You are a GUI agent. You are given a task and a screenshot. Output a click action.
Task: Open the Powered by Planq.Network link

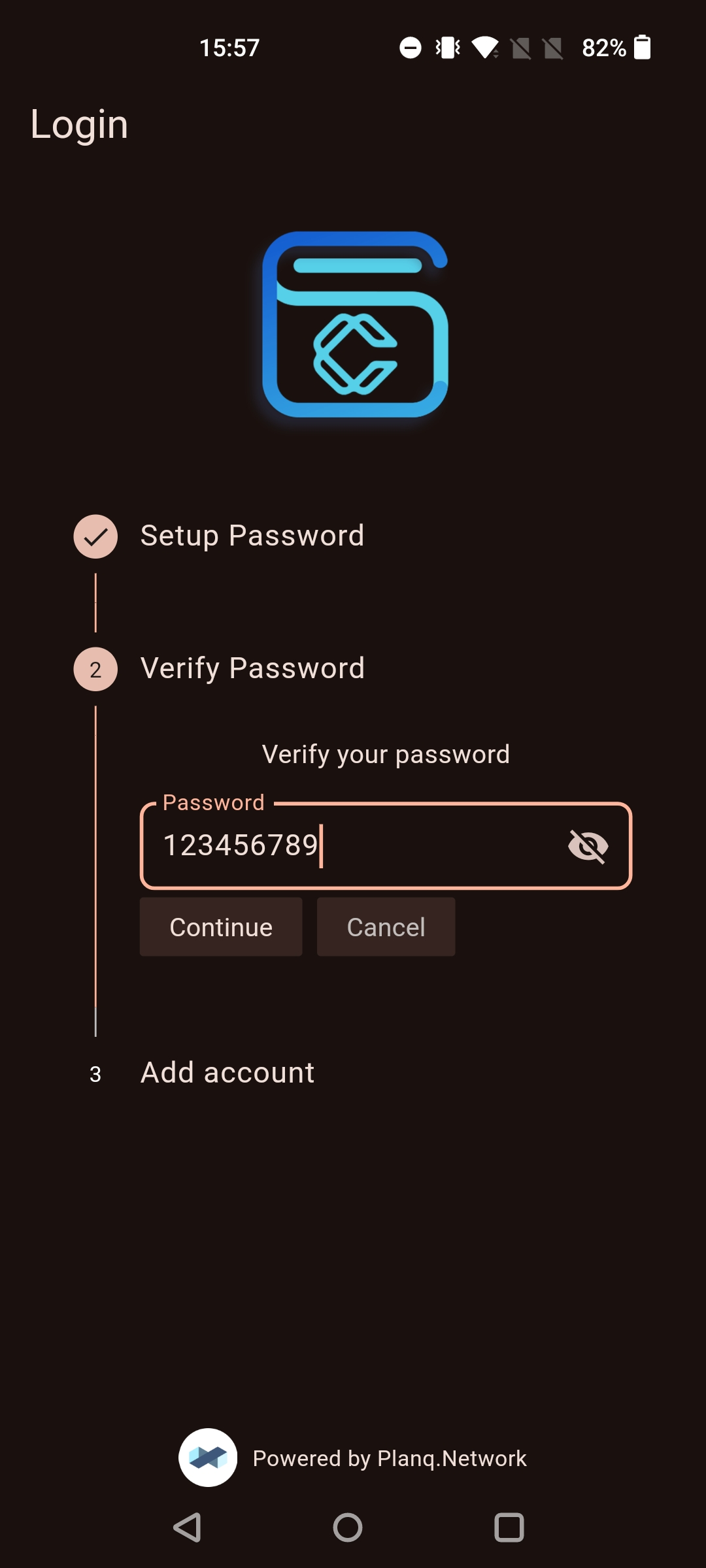(x=390, y=1458)
